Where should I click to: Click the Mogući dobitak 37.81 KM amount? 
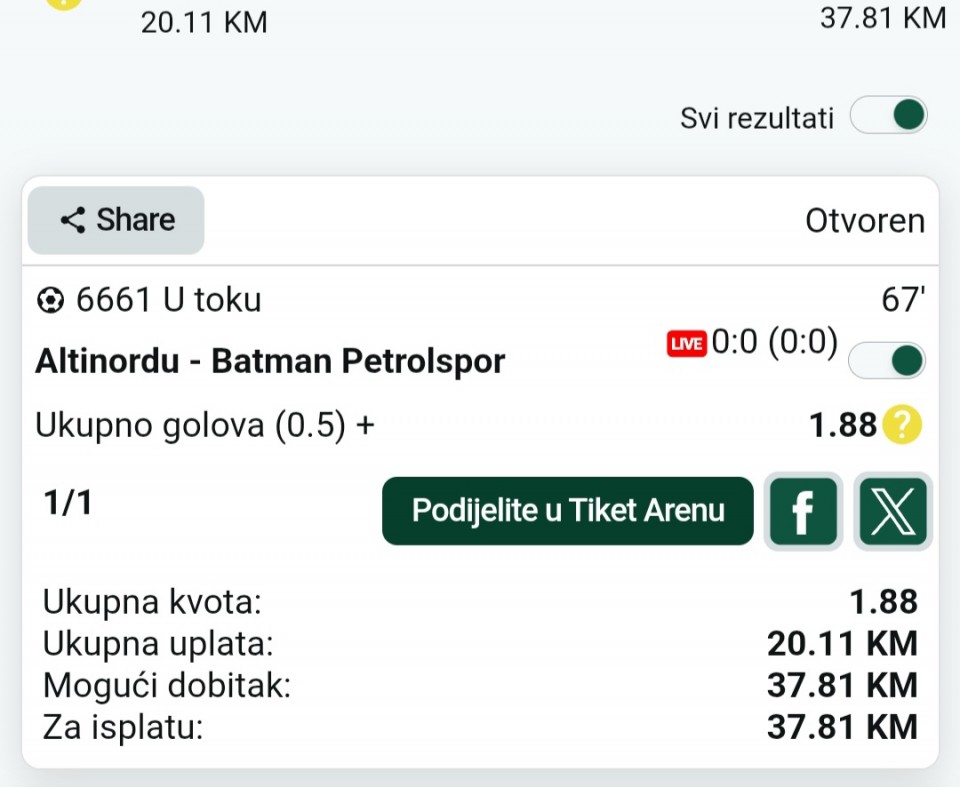click(x=842, y=685)
